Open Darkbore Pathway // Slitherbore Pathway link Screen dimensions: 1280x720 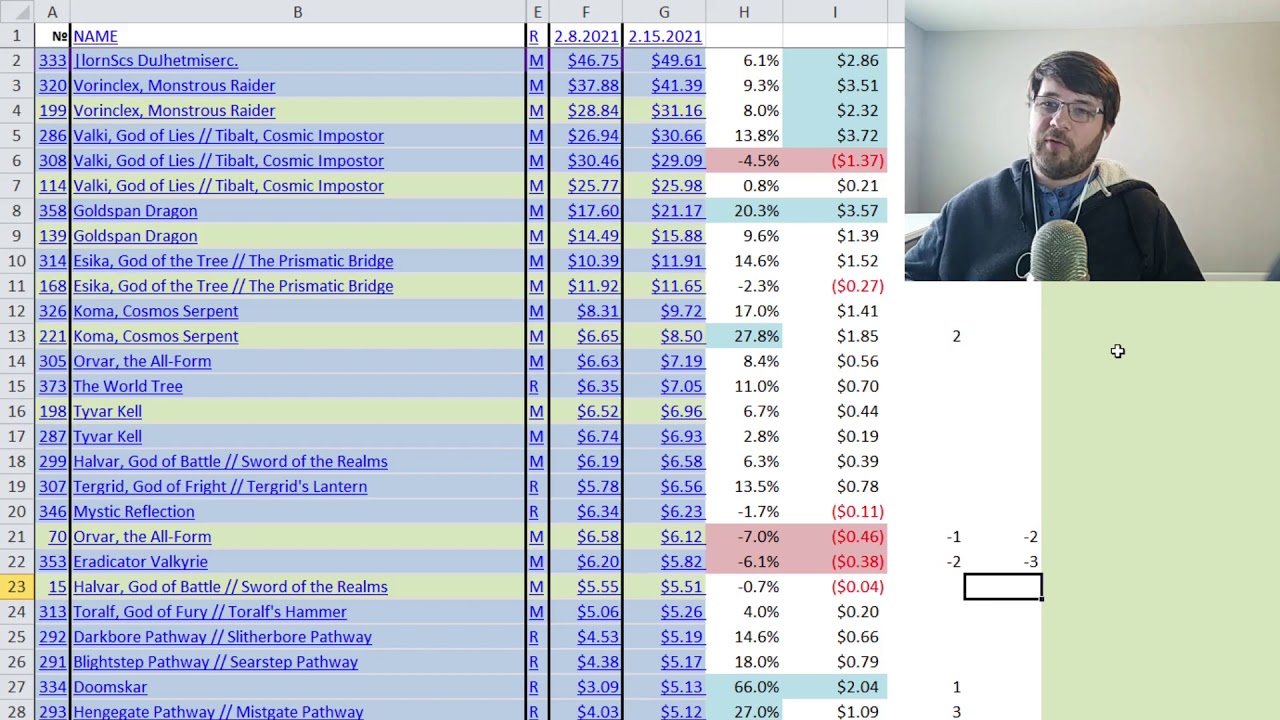point(222,637)
